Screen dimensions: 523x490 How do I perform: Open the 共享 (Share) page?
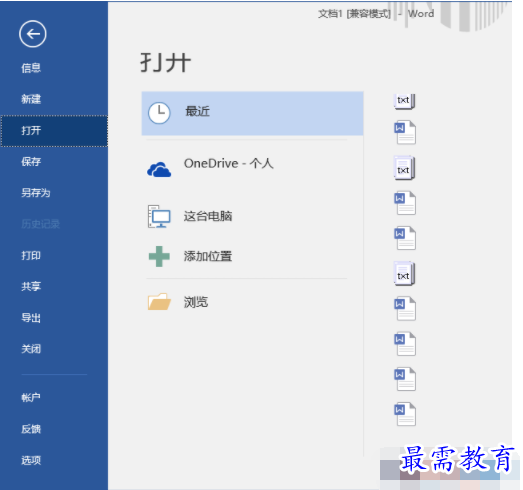pyautogui.click(x=31, y=286)
